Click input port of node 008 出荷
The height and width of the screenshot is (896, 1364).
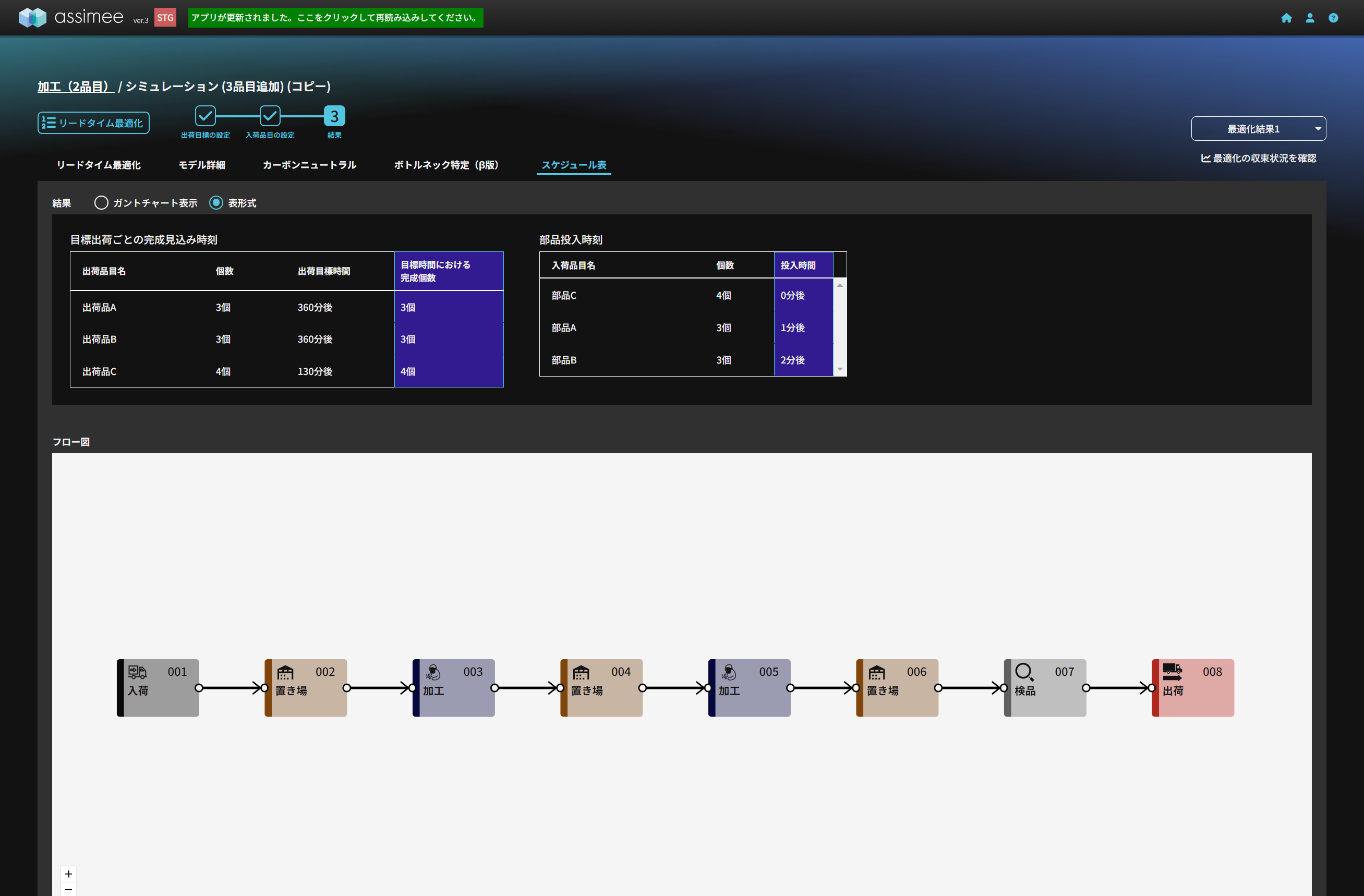tap(1152, 688)
